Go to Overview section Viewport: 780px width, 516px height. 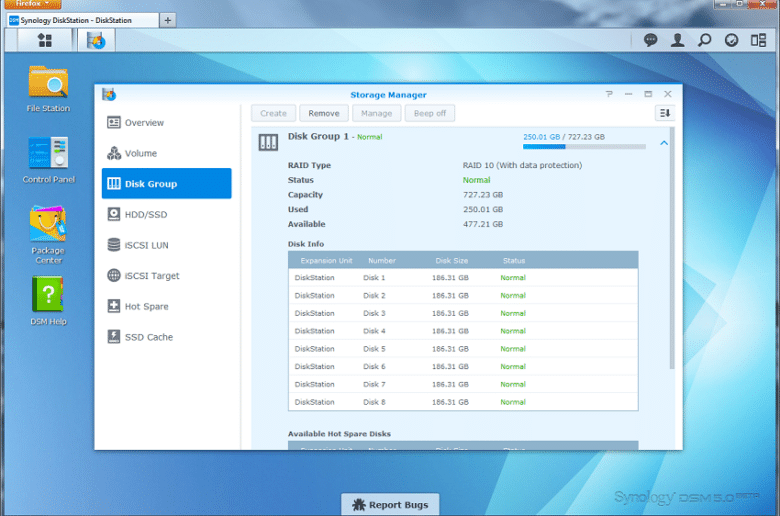pyautogui.click(x=167, y=122)
